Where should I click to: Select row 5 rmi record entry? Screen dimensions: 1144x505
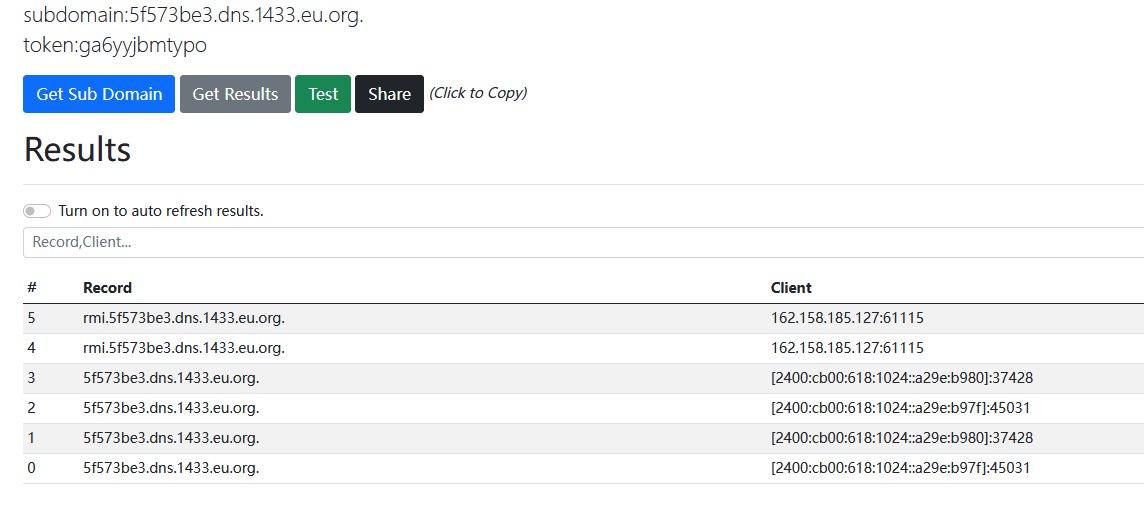[184, 318]
